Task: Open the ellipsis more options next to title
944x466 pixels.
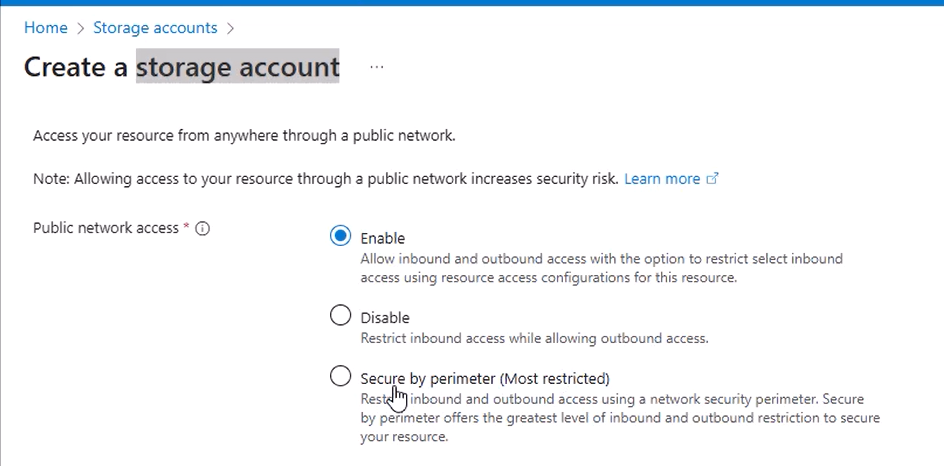Action: [377, 67]
